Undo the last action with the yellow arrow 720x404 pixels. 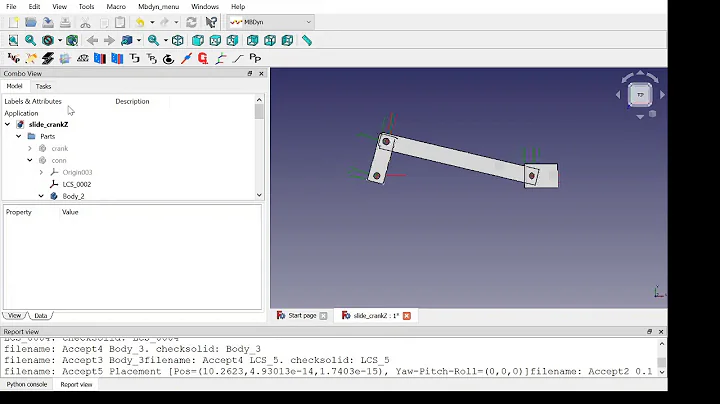click(x=140, y=22)
